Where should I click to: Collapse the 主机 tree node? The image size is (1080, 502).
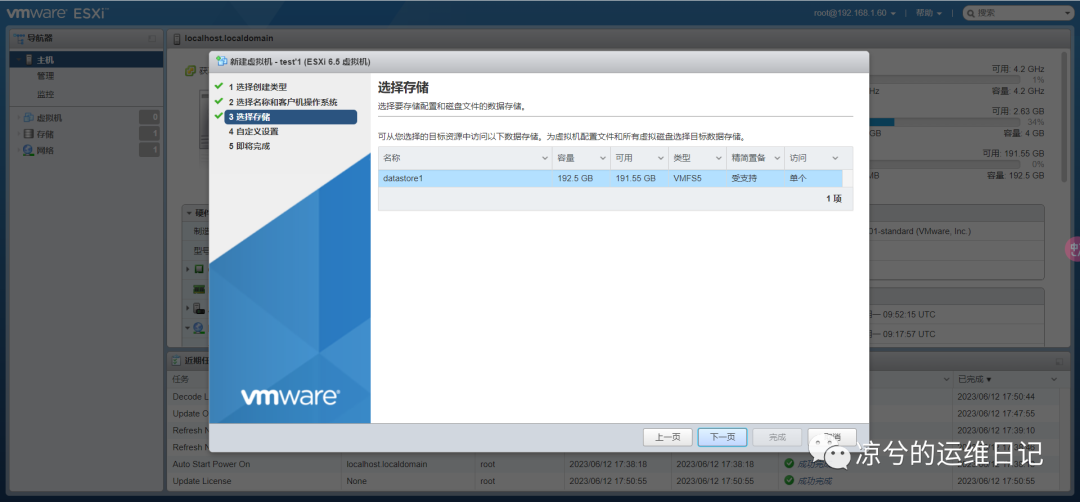[x=19, y=60]
